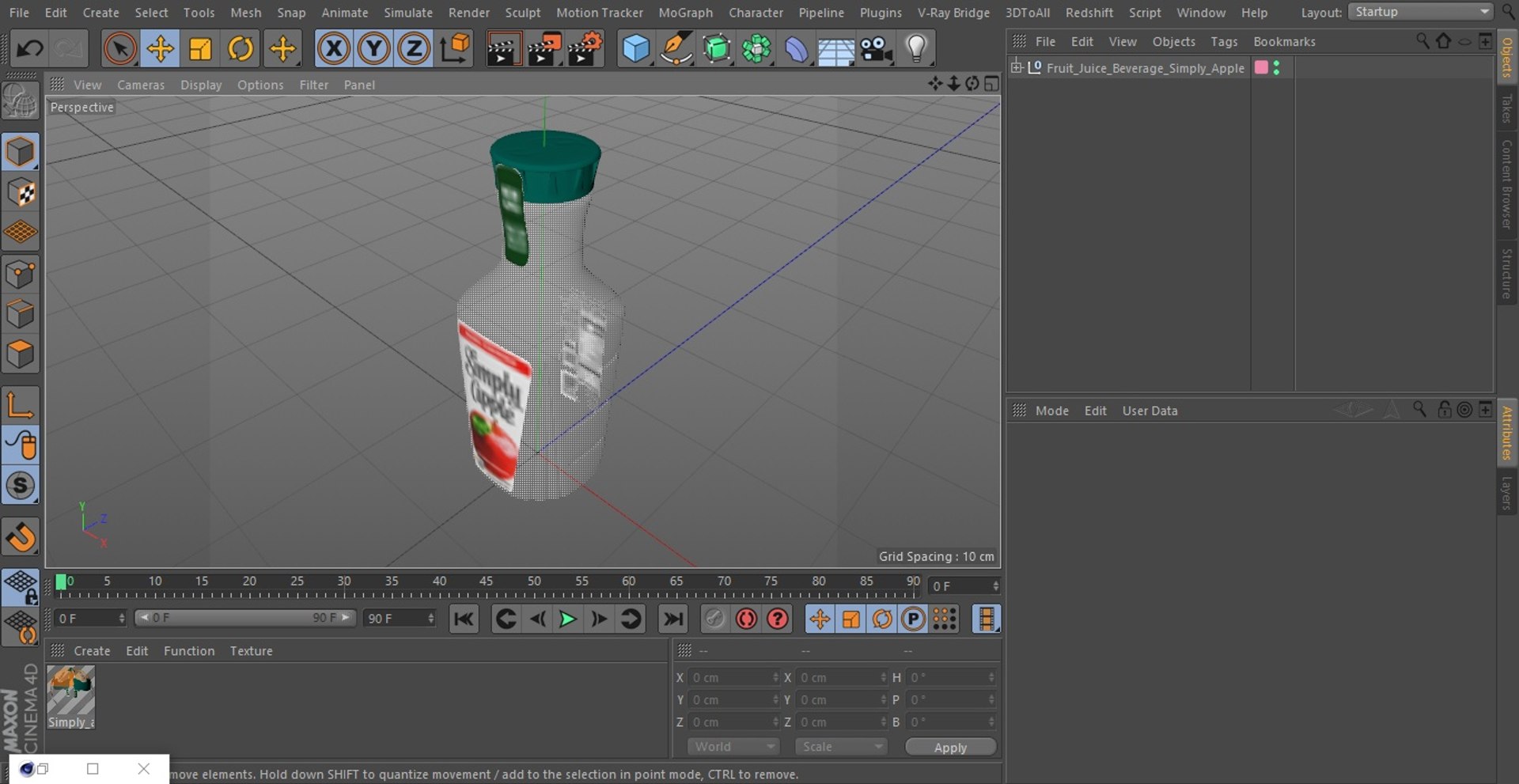Go to end of animation

672,619
